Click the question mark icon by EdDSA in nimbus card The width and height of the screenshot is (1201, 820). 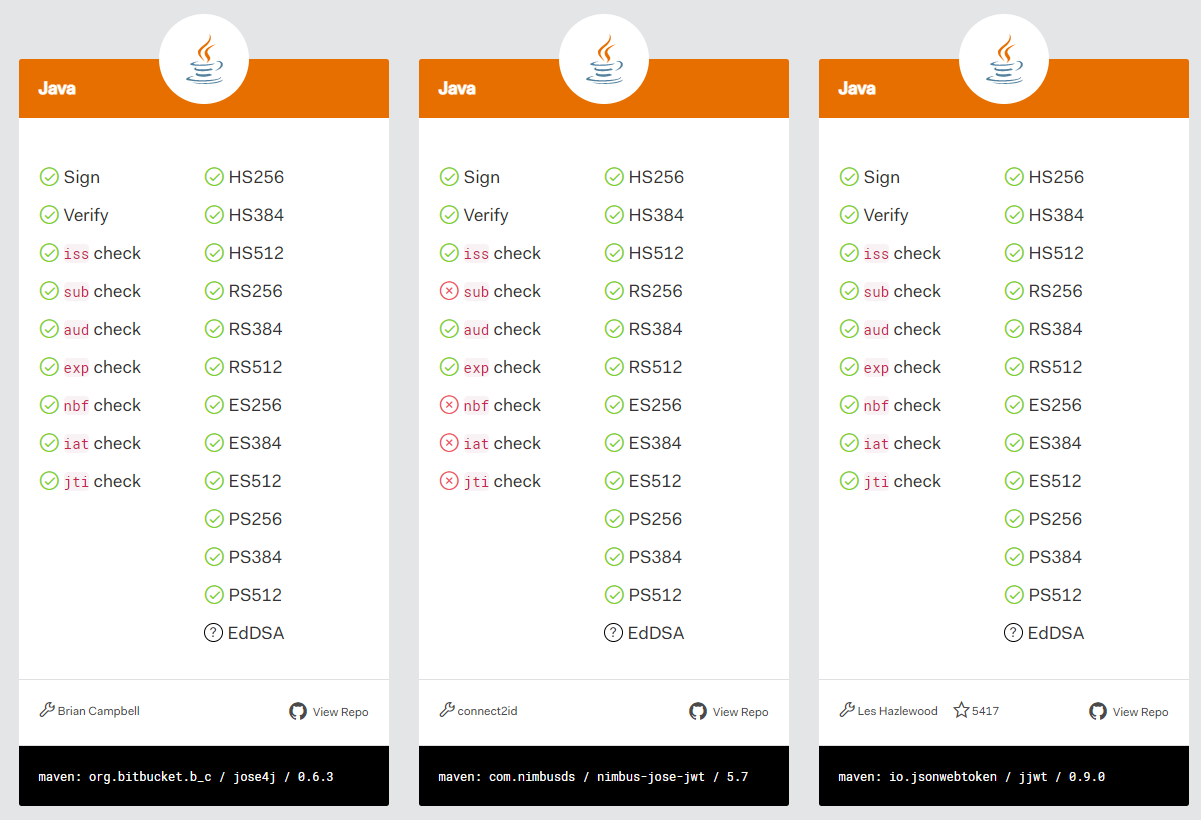(x=614, y=633)
